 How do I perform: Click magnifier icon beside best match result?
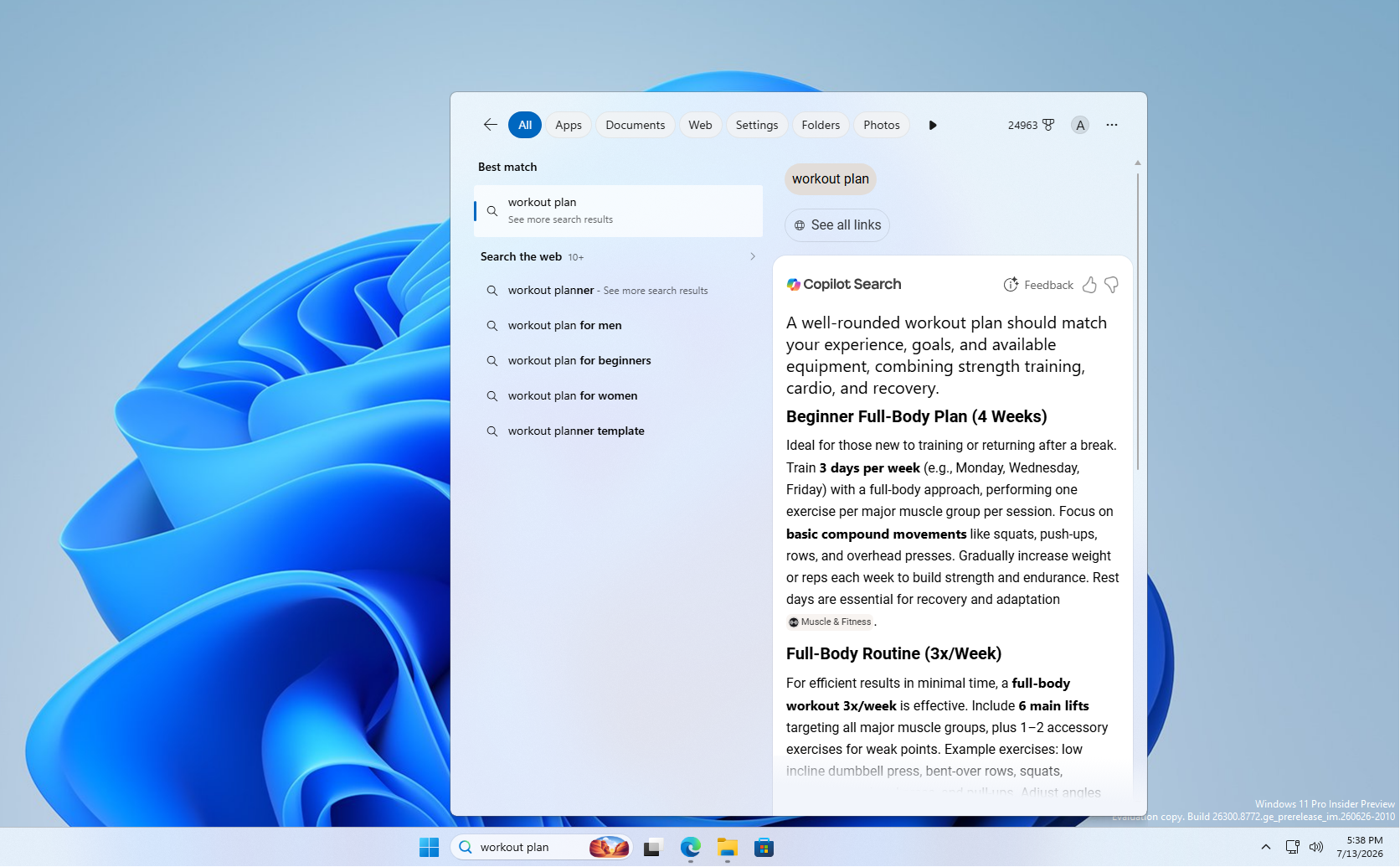492,211
